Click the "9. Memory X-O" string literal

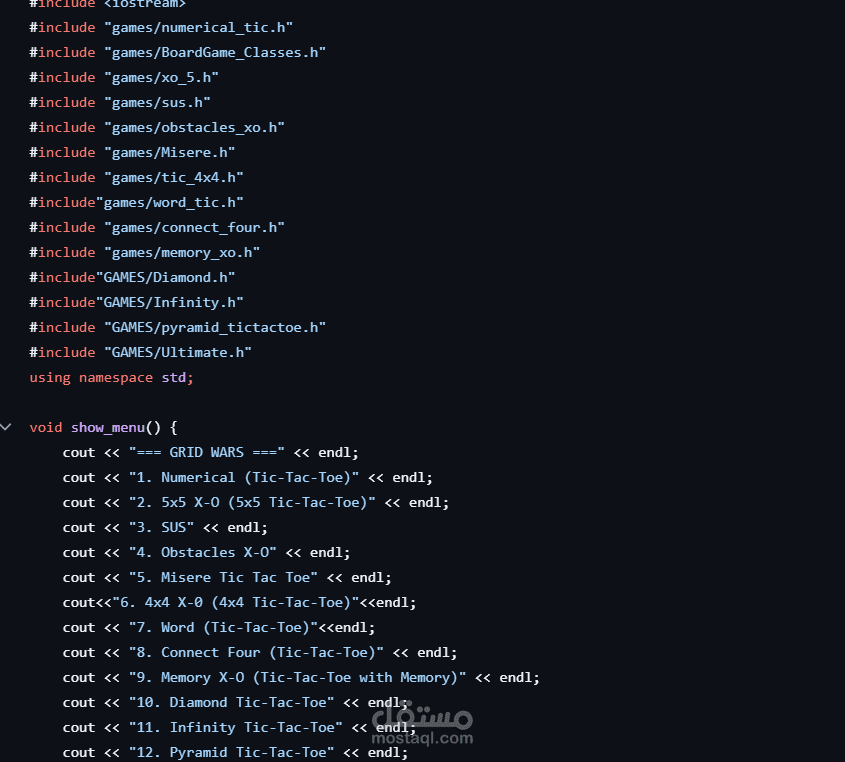pos(297,677)
